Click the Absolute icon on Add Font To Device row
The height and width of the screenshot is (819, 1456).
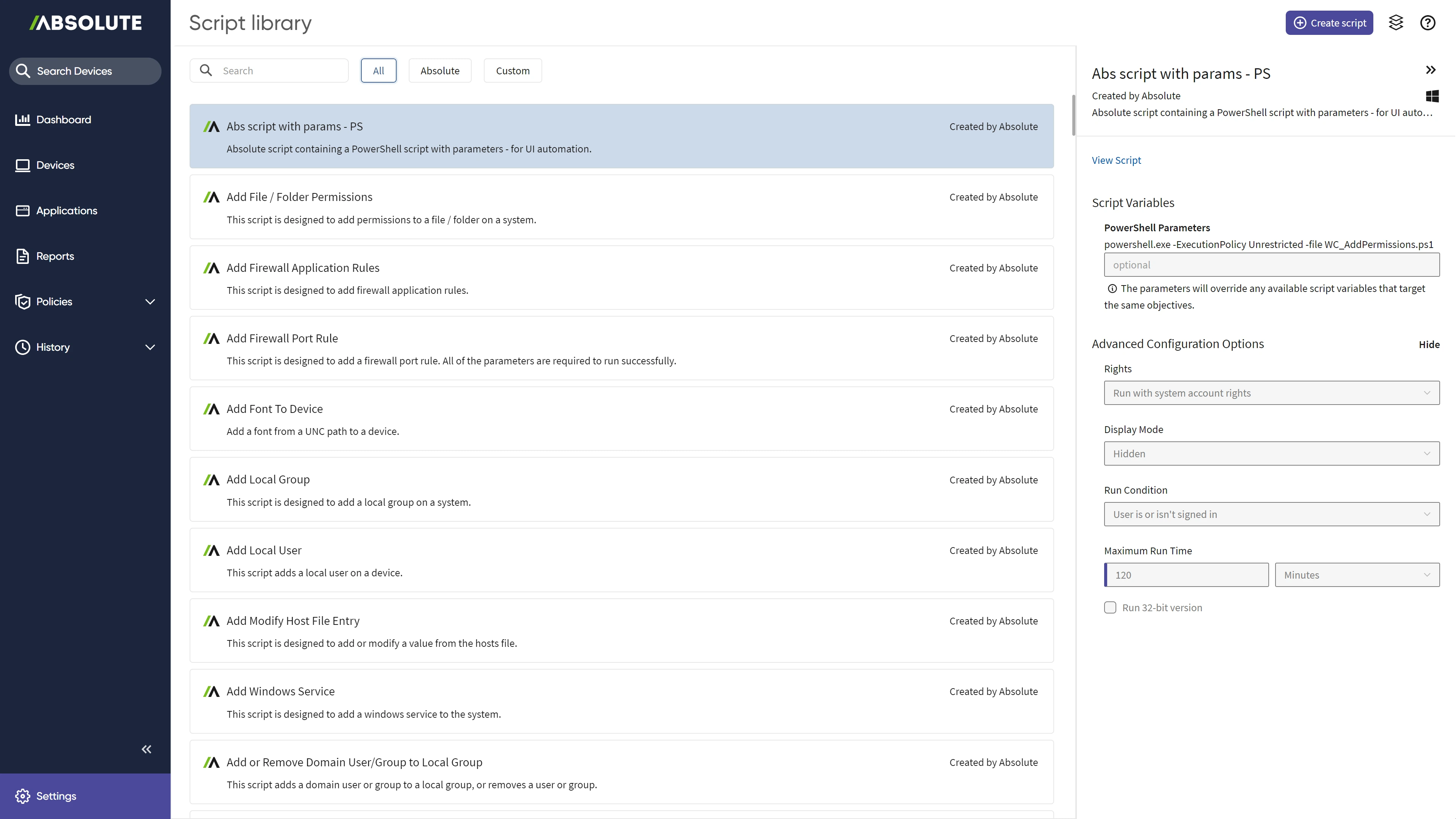pos(212,409)
